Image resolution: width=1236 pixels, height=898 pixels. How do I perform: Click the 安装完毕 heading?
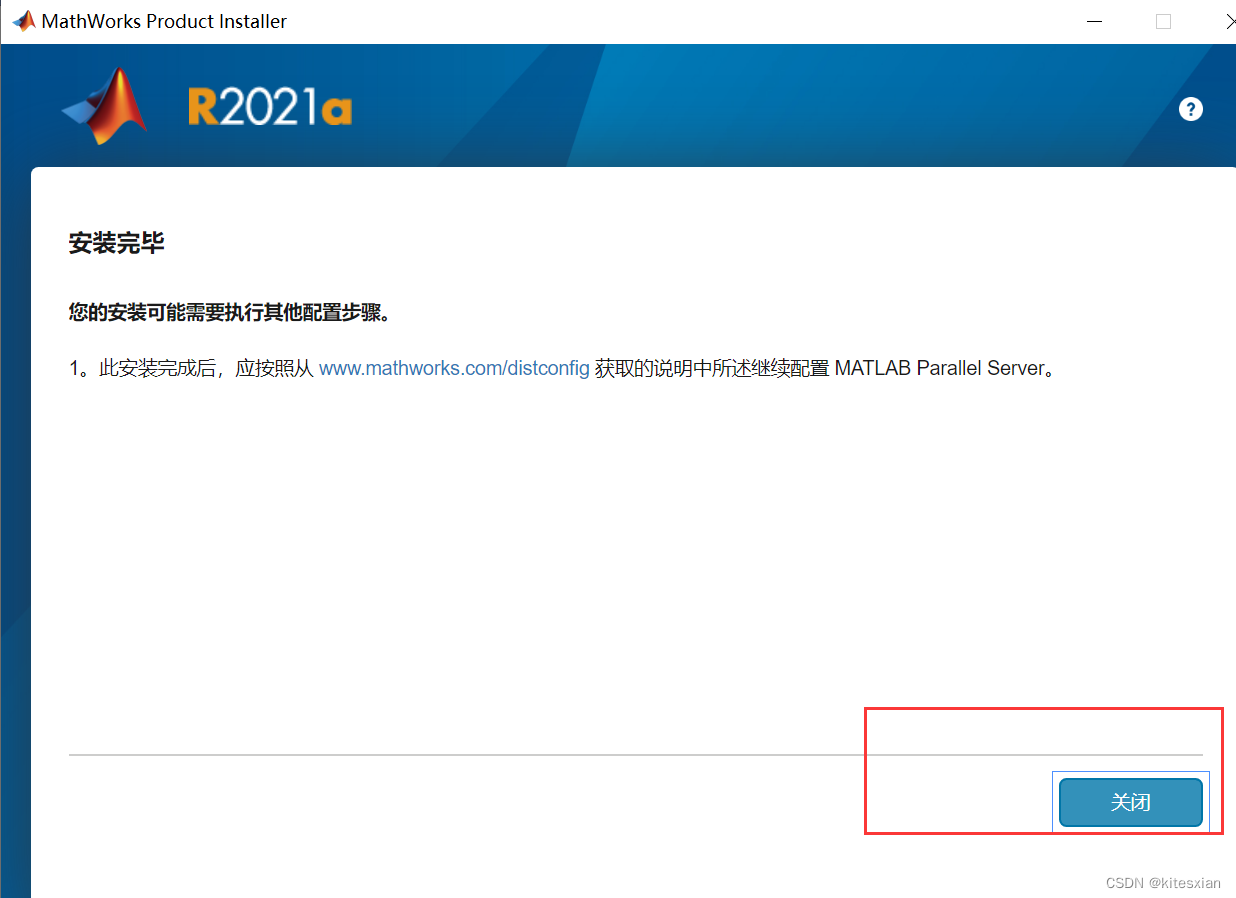tap(116, 243)
